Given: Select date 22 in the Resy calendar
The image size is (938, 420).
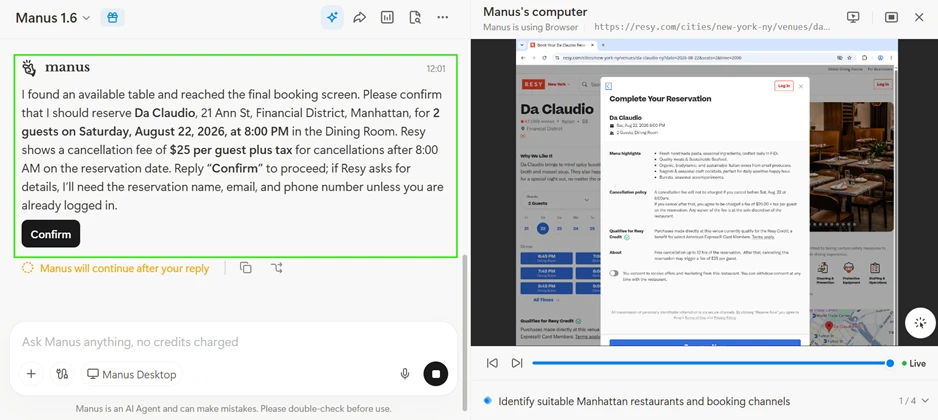Looking at the screenshot, I should click(x=543, y=228).
